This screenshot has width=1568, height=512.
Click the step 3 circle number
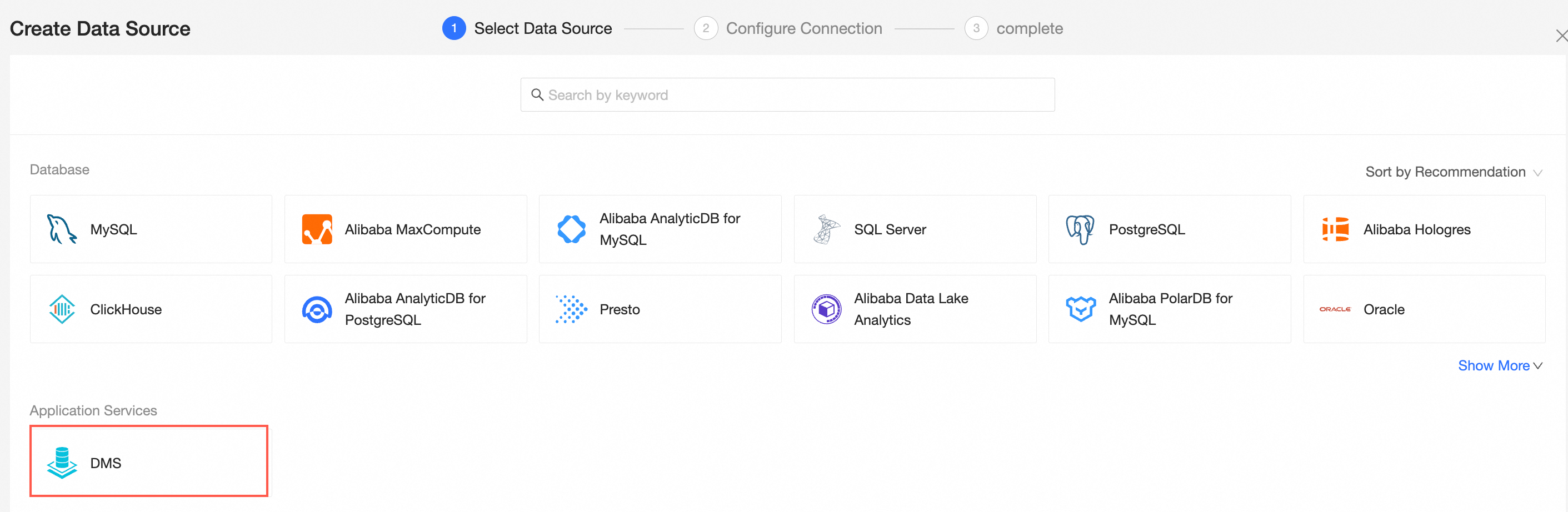[976, 28]
